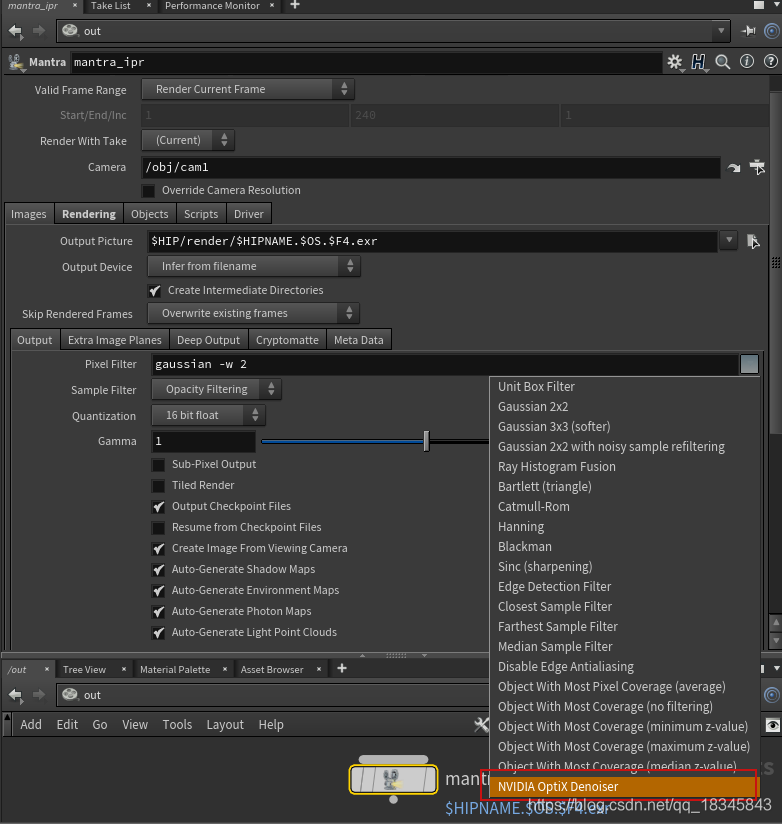Close the Material Palette tab

click(x=225, y=669)
